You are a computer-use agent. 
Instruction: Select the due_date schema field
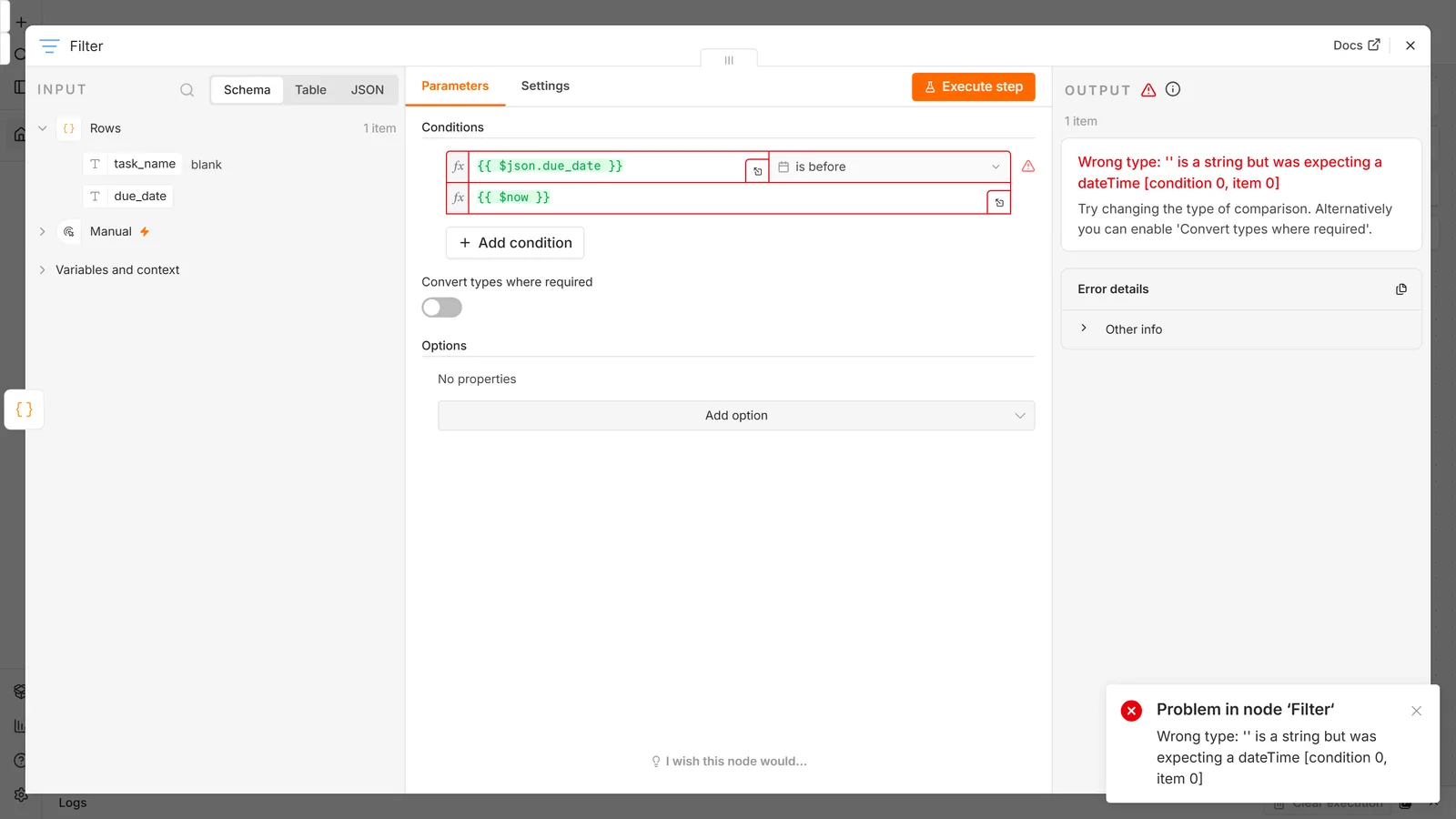point(128,196)
